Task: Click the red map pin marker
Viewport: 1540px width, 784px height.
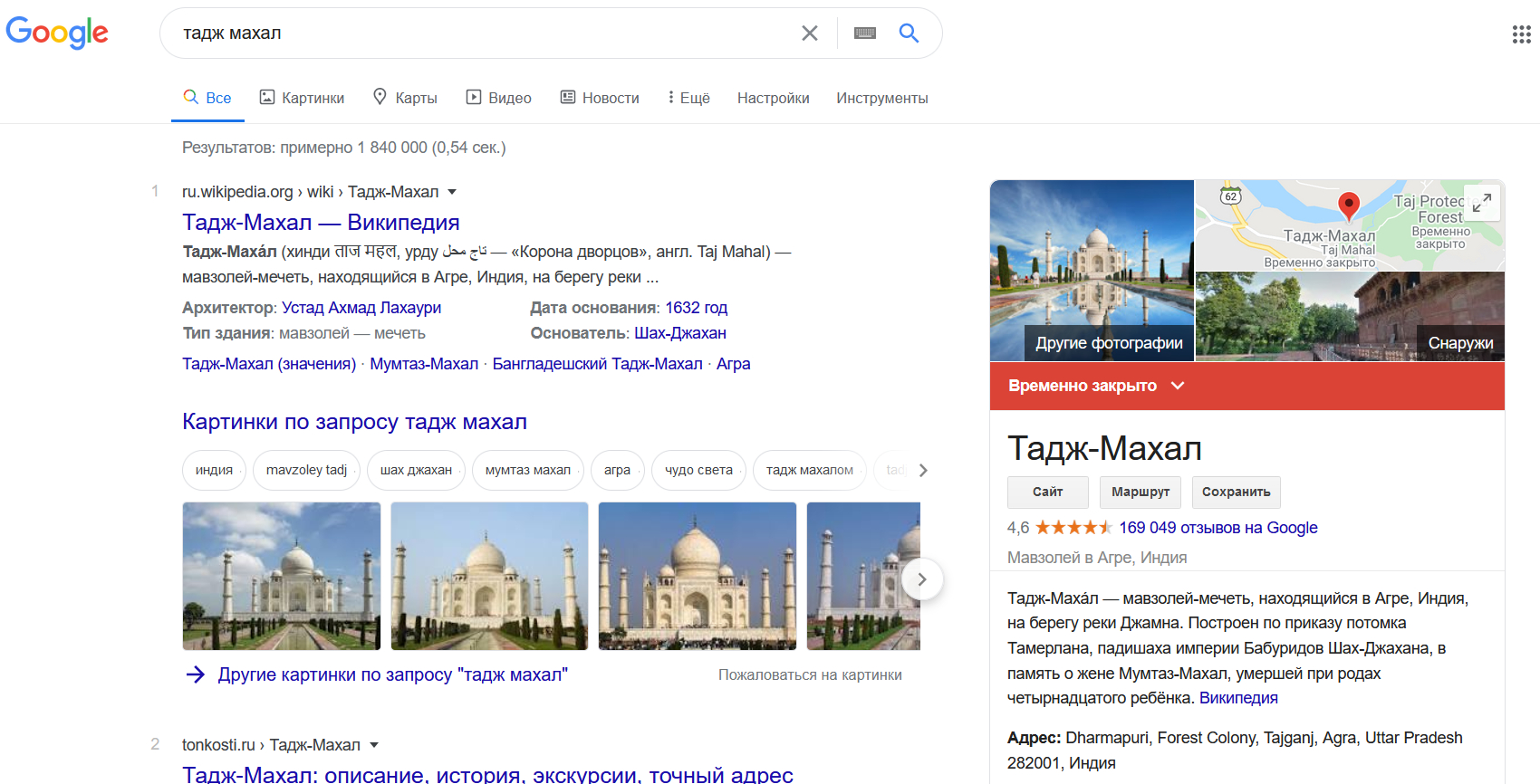Action: 1349,206
